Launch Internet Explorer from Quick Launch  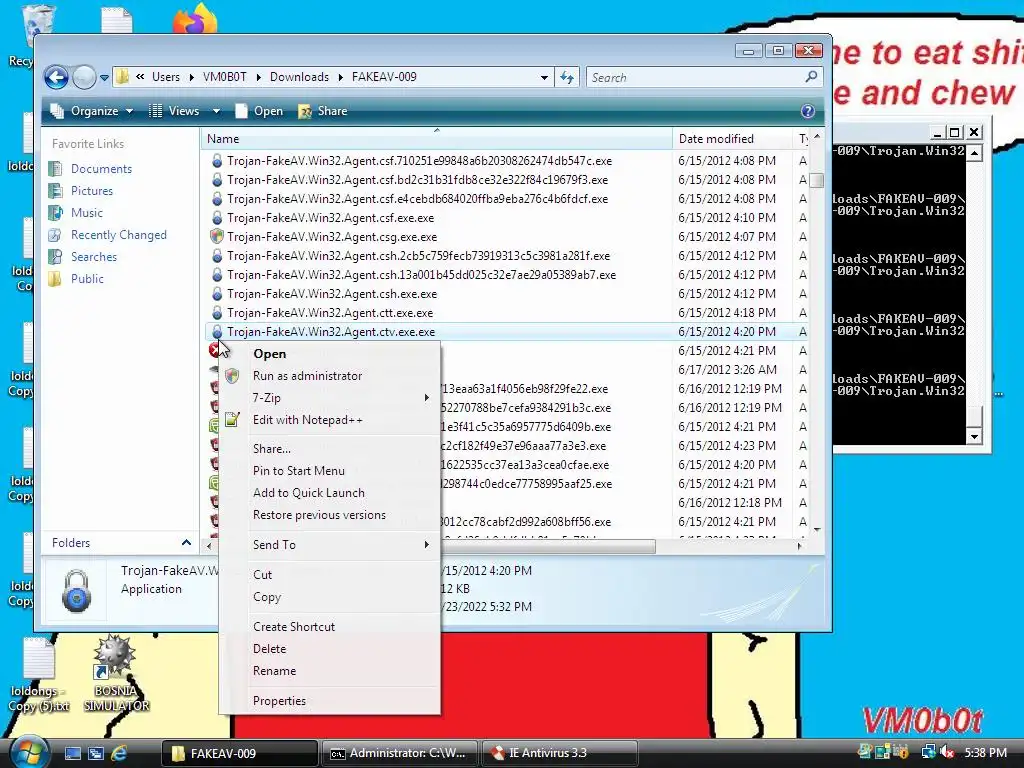119,753
